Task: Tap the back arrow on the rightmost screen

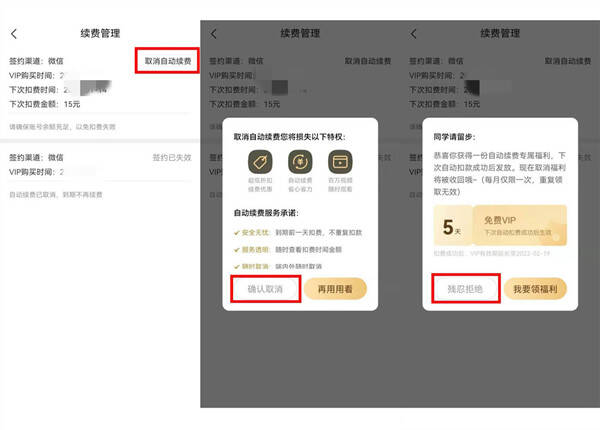Action: click(414, 34)
